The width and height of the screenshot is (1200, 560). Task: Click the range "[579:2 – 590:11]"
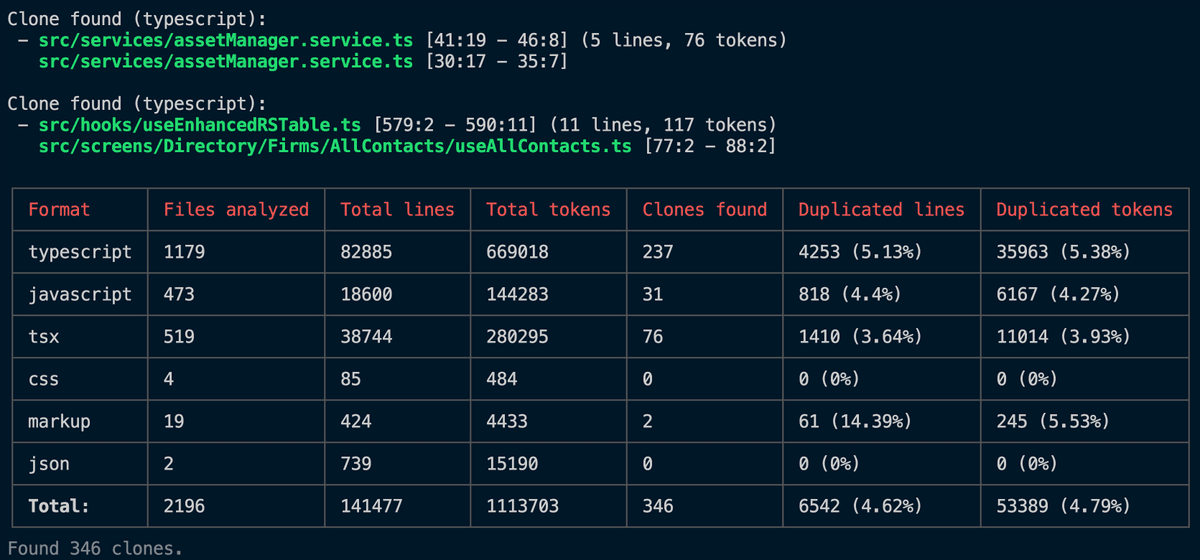point(454,125)
